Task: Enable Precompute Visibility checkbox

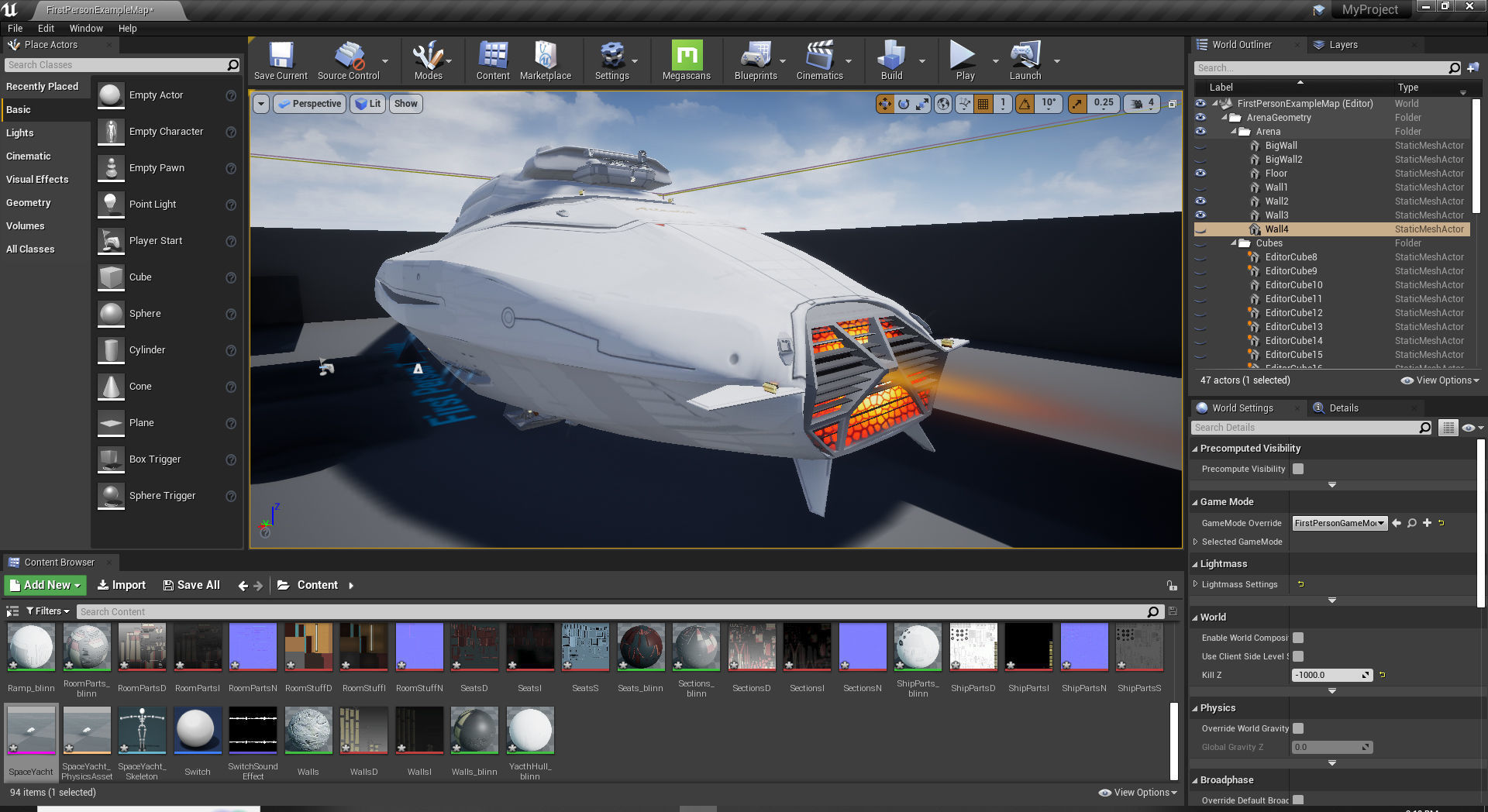Action: coord(1298,469)
